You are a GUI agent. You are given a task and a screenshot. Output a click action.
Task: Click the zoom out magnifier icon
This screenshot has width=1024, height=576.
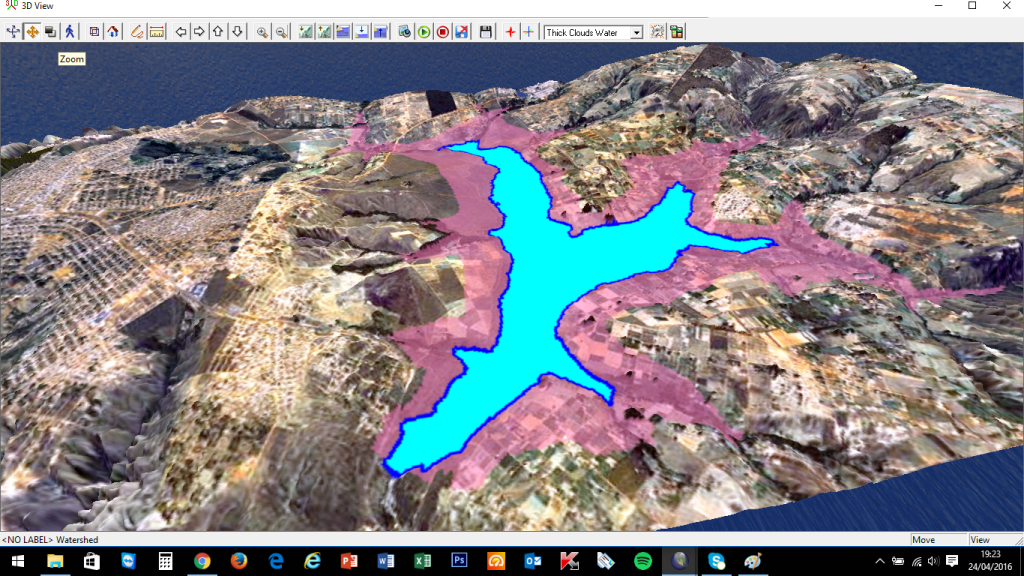point(281,32)
